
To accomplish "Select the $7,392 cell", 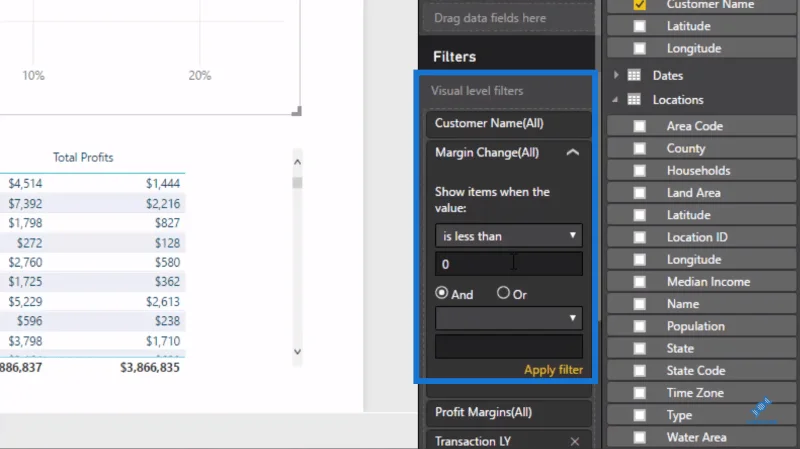I will click(25, 204).
